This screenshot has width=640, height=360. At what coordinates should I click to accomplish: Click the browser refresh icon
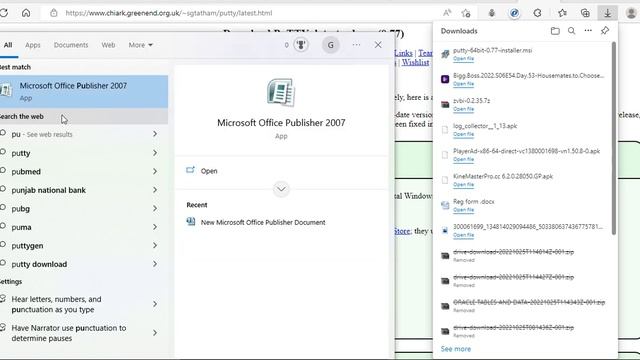pos(4,13)
